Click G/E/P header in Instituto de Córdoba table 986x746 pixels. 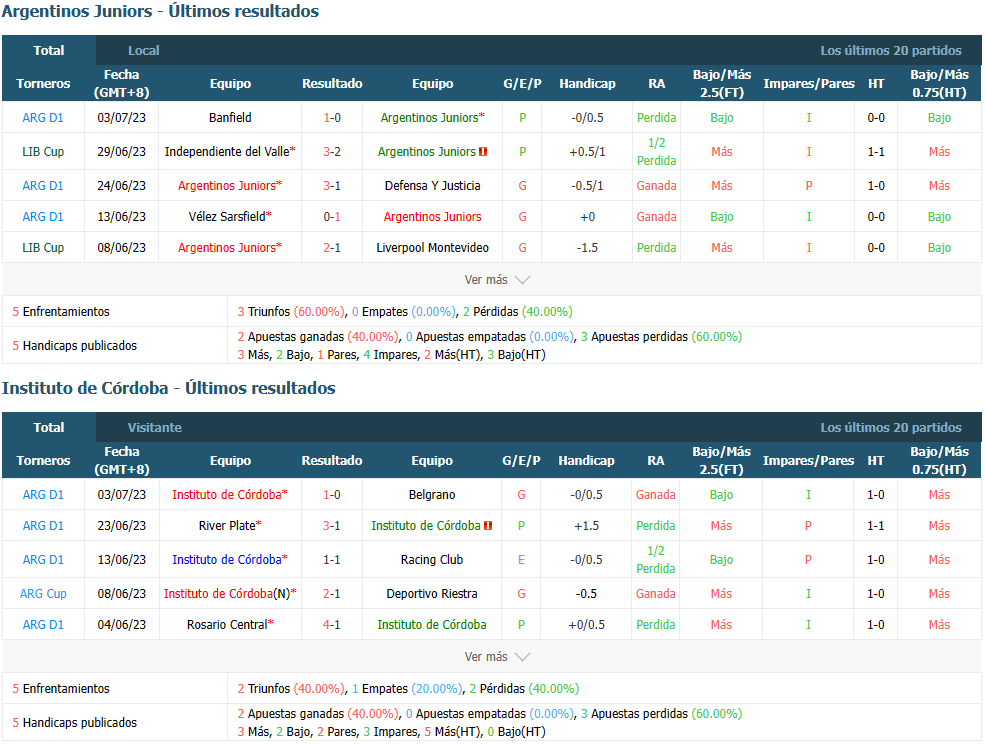[521, 460]
